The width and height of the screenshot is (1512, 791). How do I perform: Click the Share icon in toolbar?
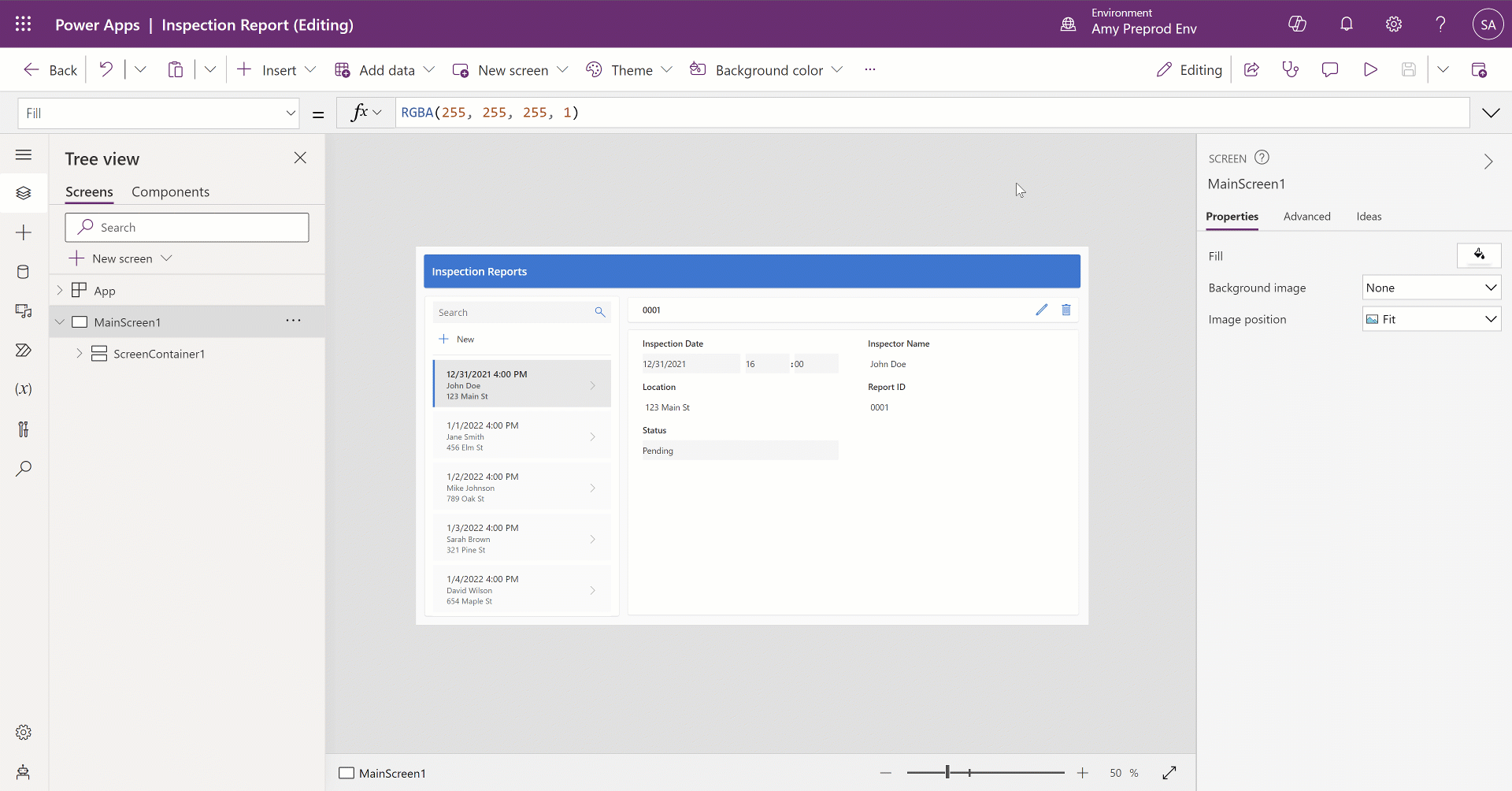pos(1251,70)
